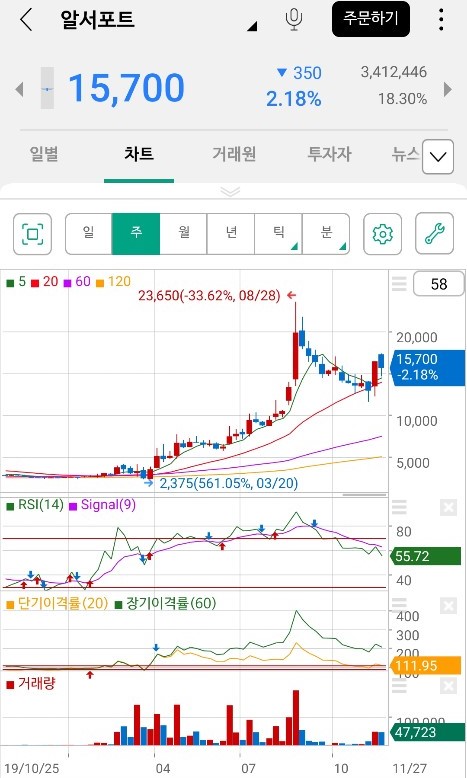Tap the RSI panel handle icon
Image resolution: width=467 pixels, height=778 pixels.
pos(399,508)
